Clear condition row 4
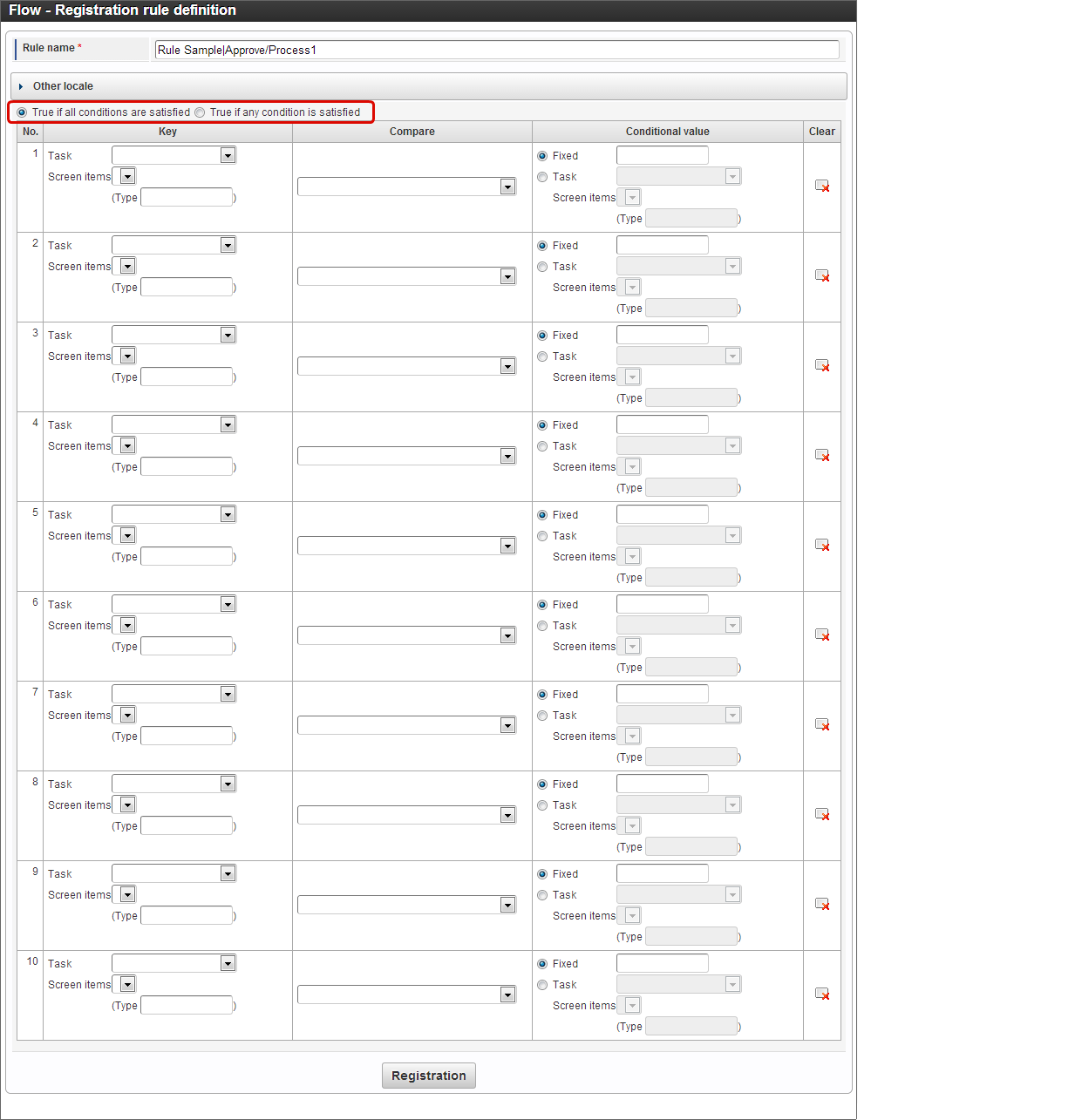This screenshot has width=1082, height=1120. 822,455
